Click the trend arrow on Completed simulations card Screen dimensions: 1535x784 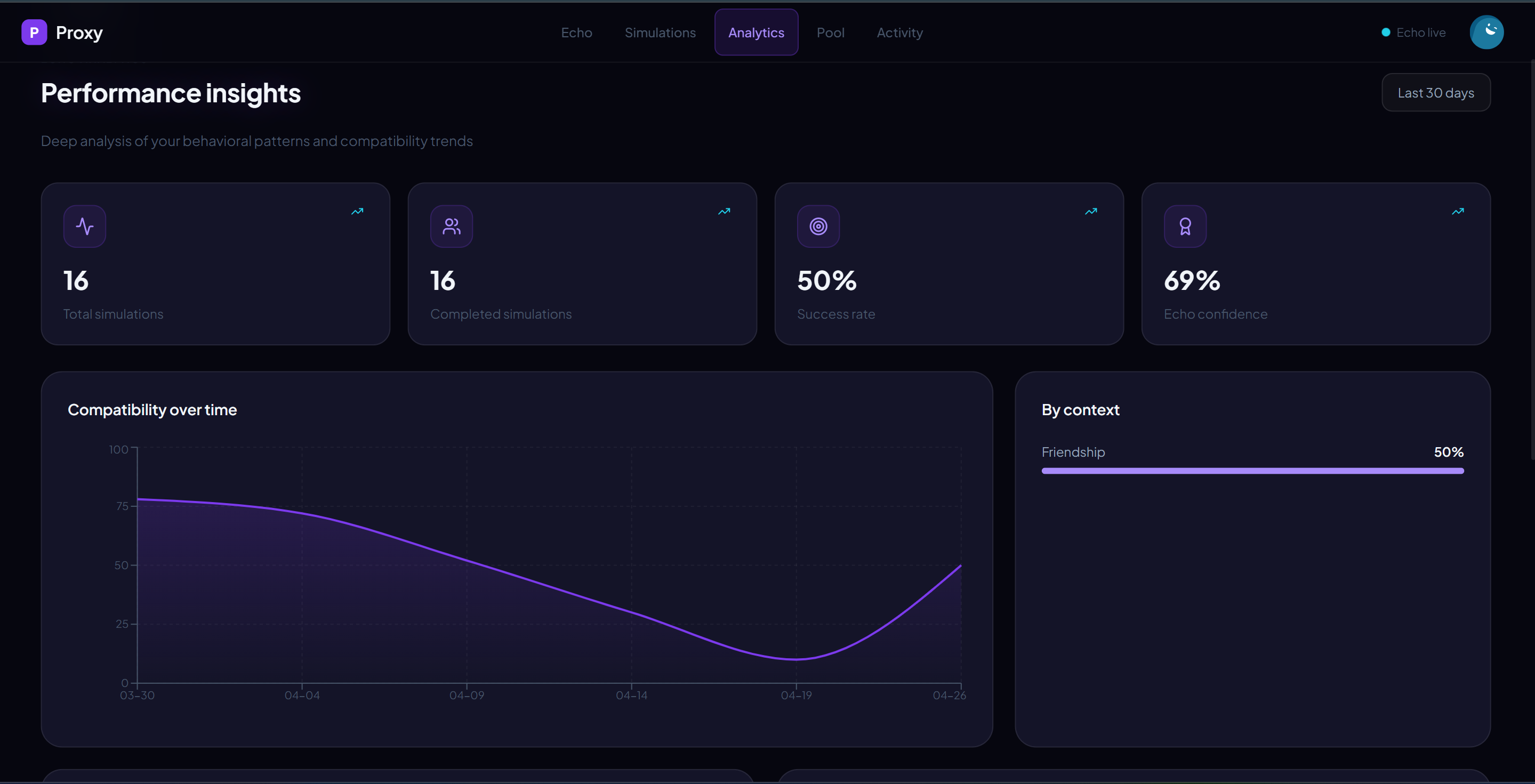click(724, 212)
